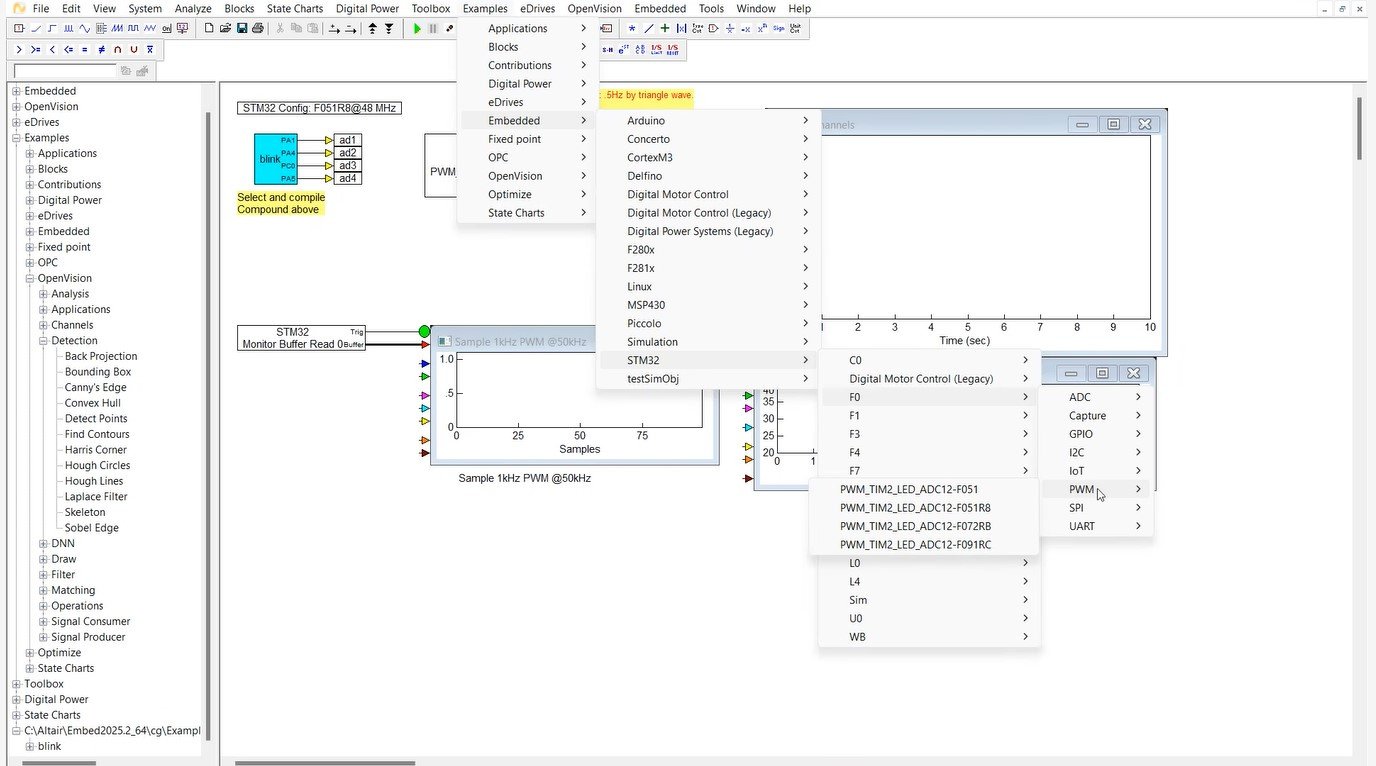
Task: Expand the Toolbox tree node
Action: pos(16,684)
